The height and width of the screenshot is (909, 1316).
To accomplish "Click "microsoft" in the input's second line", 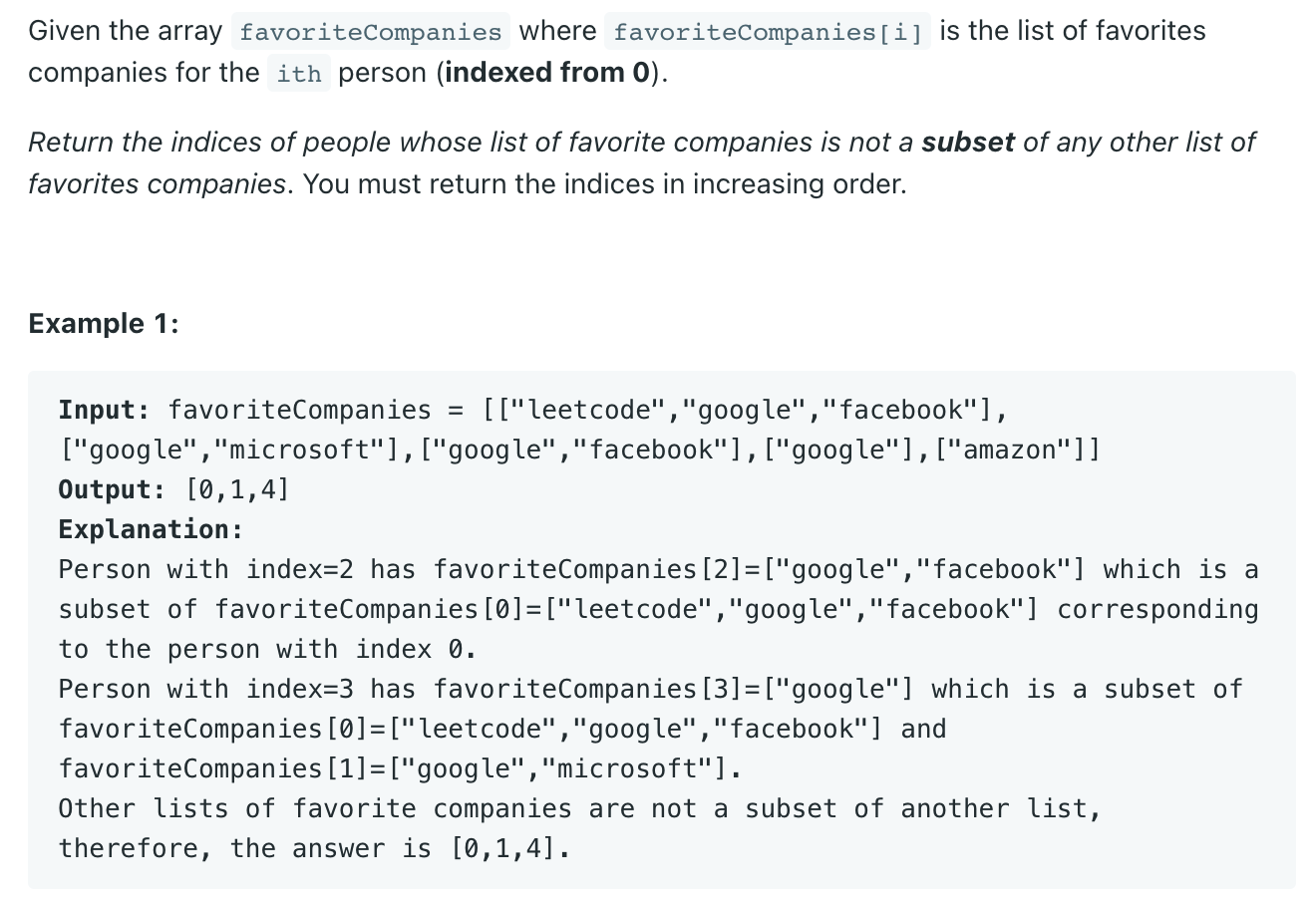I will point(300,450).
